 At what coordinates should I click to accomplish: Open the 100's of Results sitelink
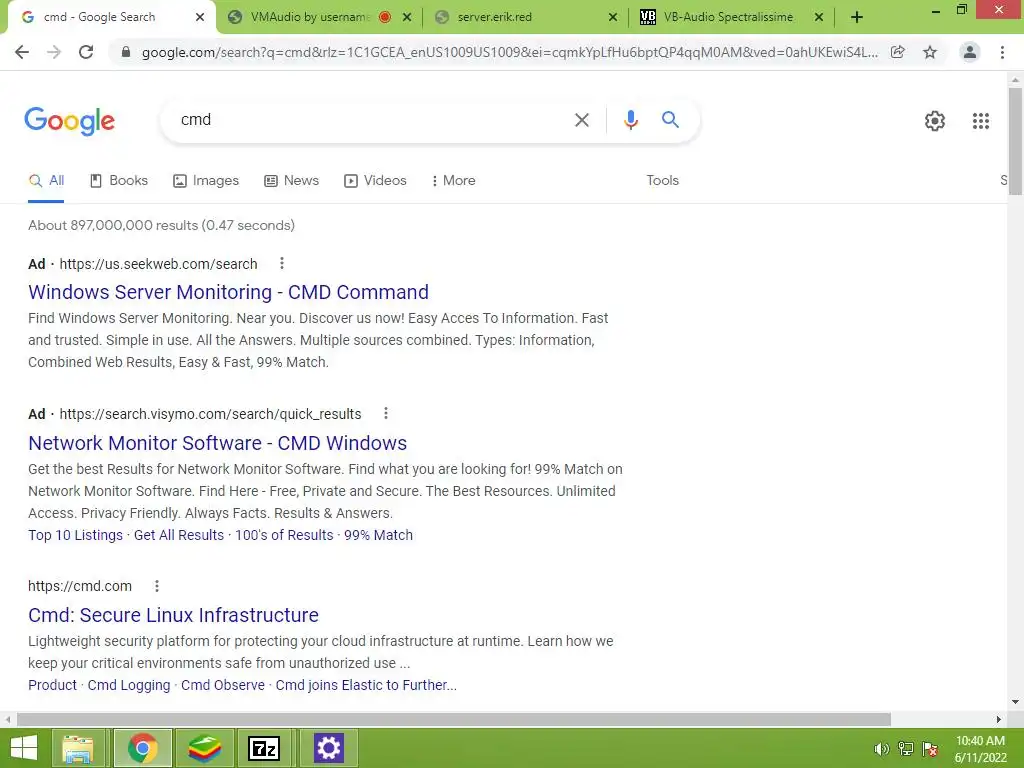(x=284, y=535)
